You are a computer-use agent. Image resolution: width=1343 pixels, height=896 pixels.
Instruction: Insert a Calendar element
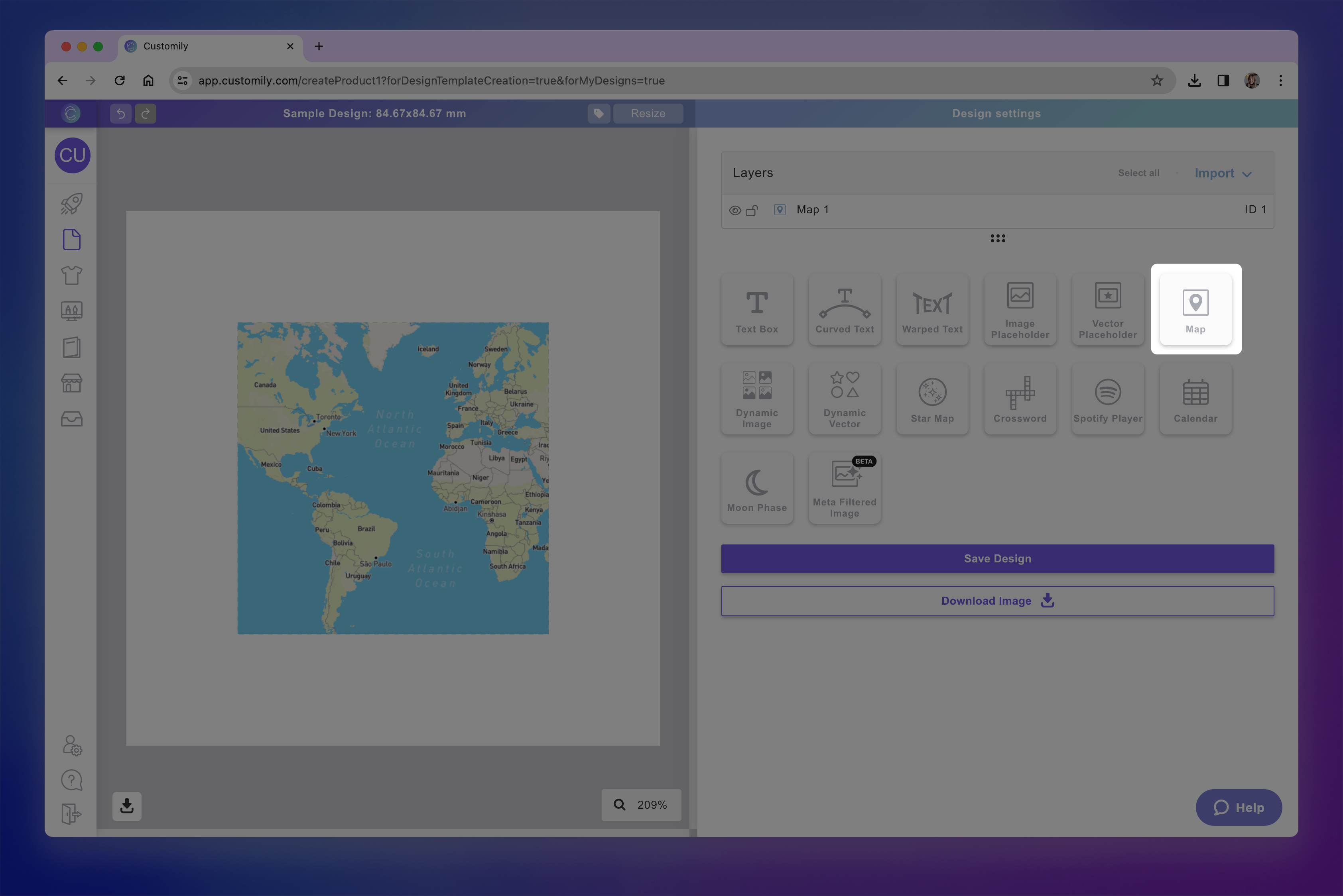(1195, 398)
